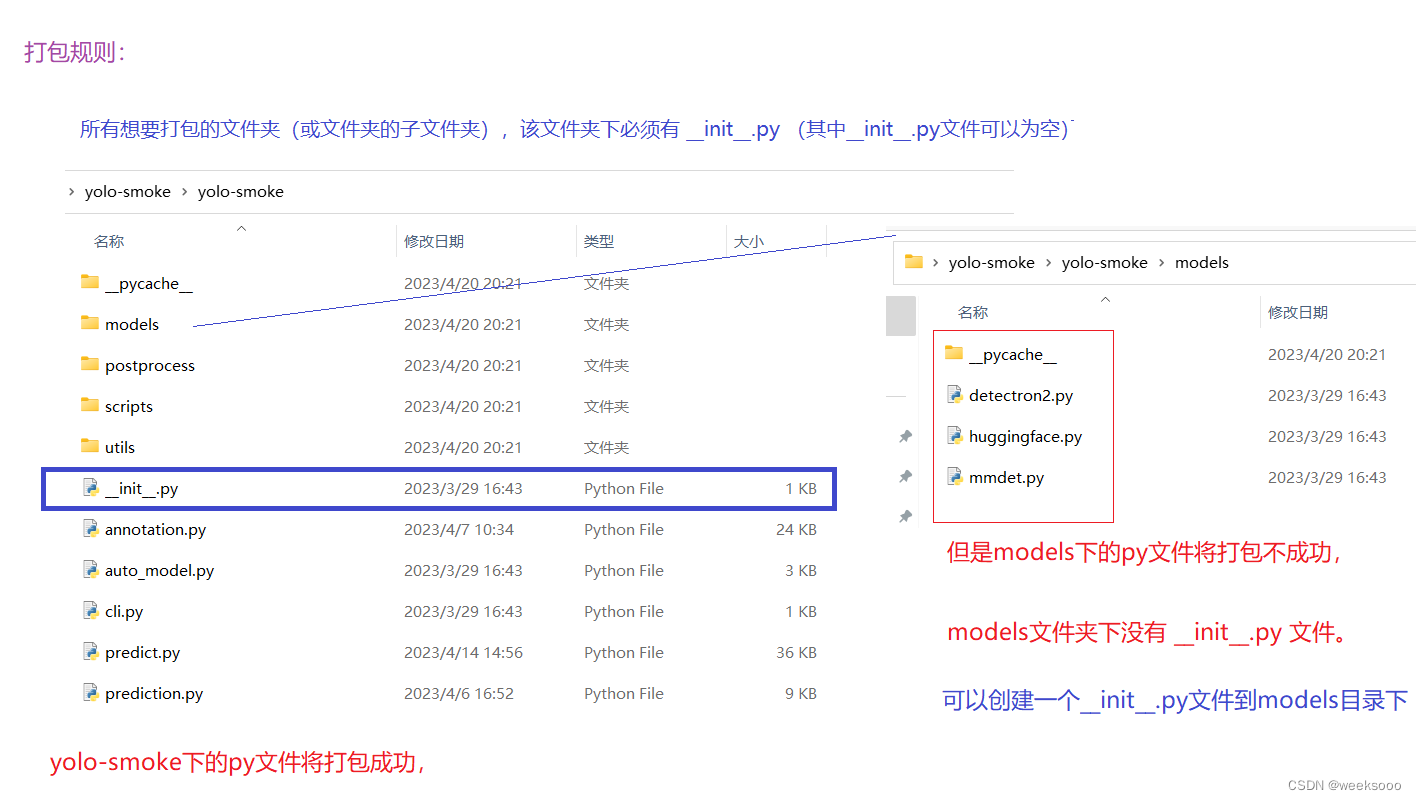Open the __pycache__ folder icon in yolo-smoke window
1416x800 pixels.
click(x=90, y=282)
